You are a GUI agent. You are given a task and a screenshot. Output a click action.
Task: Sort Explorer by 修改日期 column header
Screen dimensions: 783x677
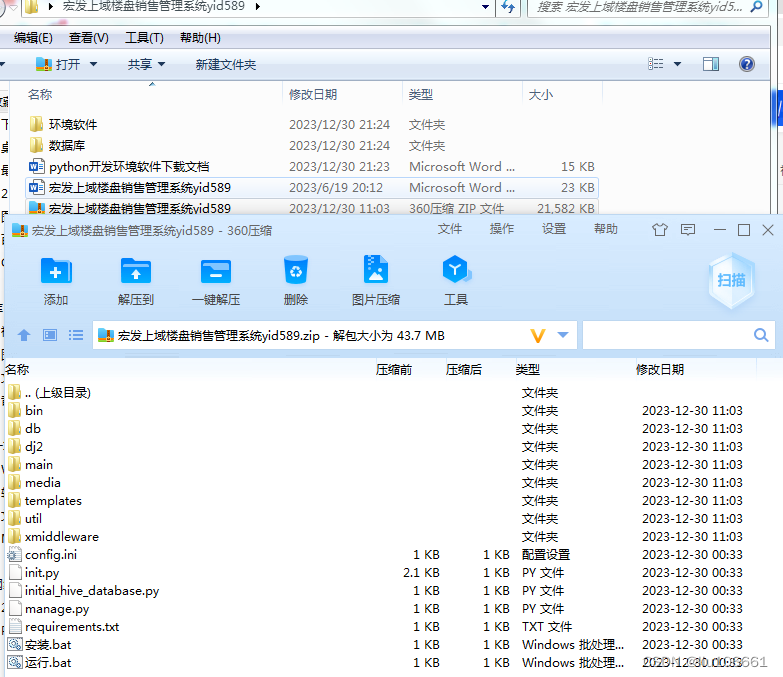click(x=313, y=94)
